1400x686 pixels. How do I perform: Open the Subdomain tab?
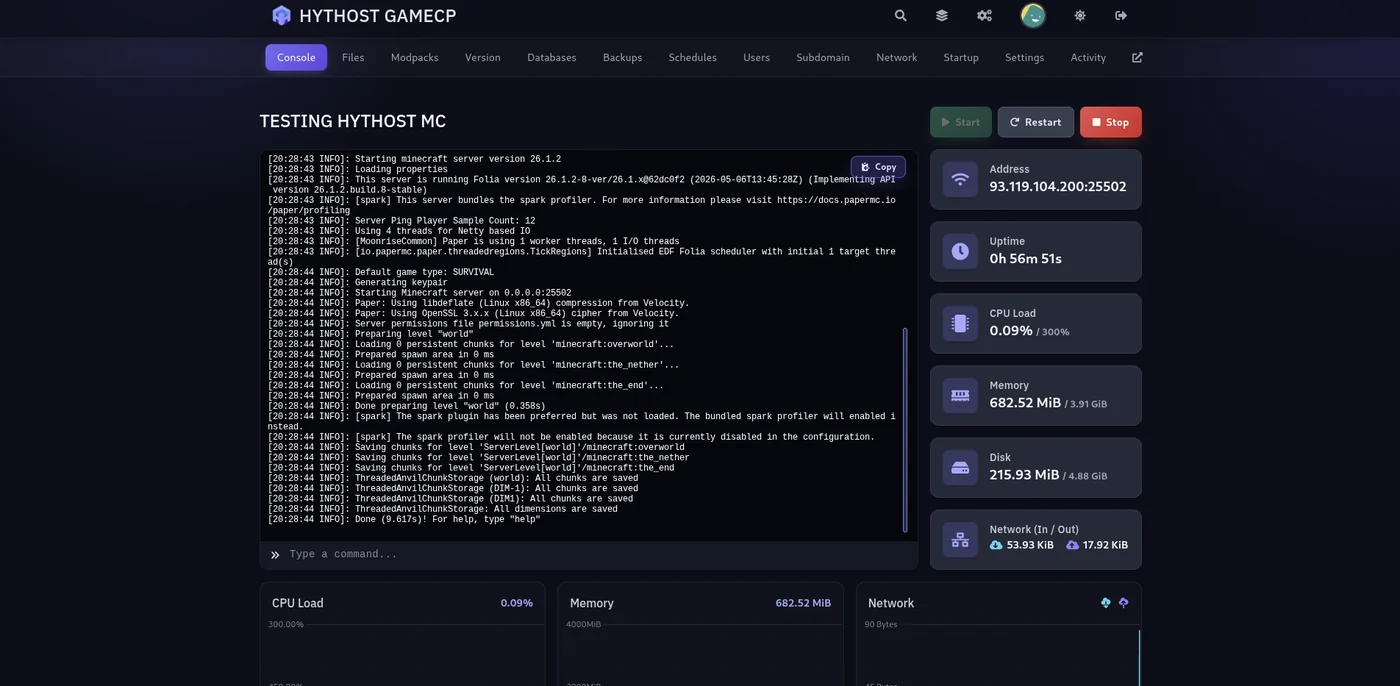823,57
